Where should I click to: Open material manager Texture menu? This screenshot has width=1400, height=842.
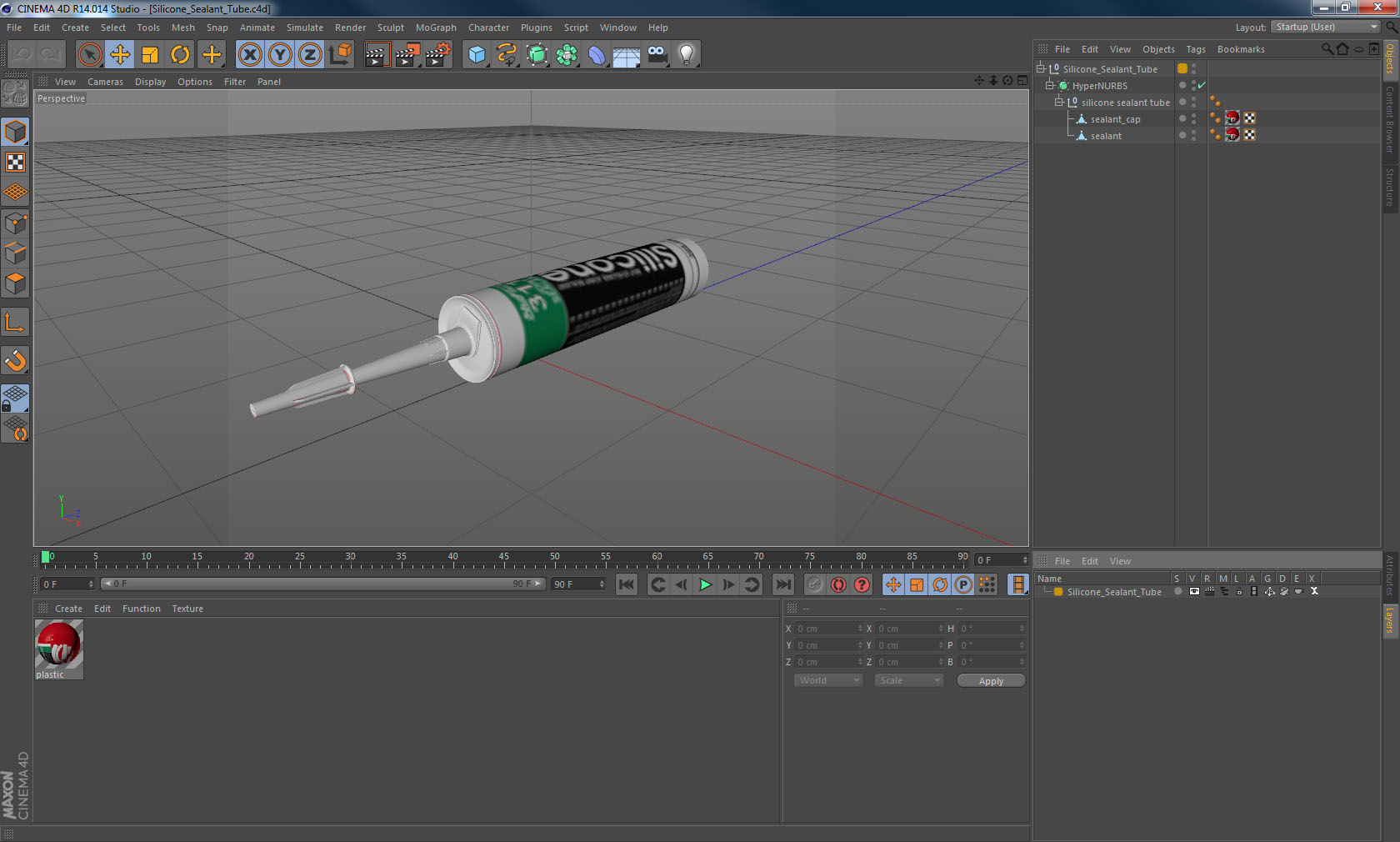pos(187,609)
